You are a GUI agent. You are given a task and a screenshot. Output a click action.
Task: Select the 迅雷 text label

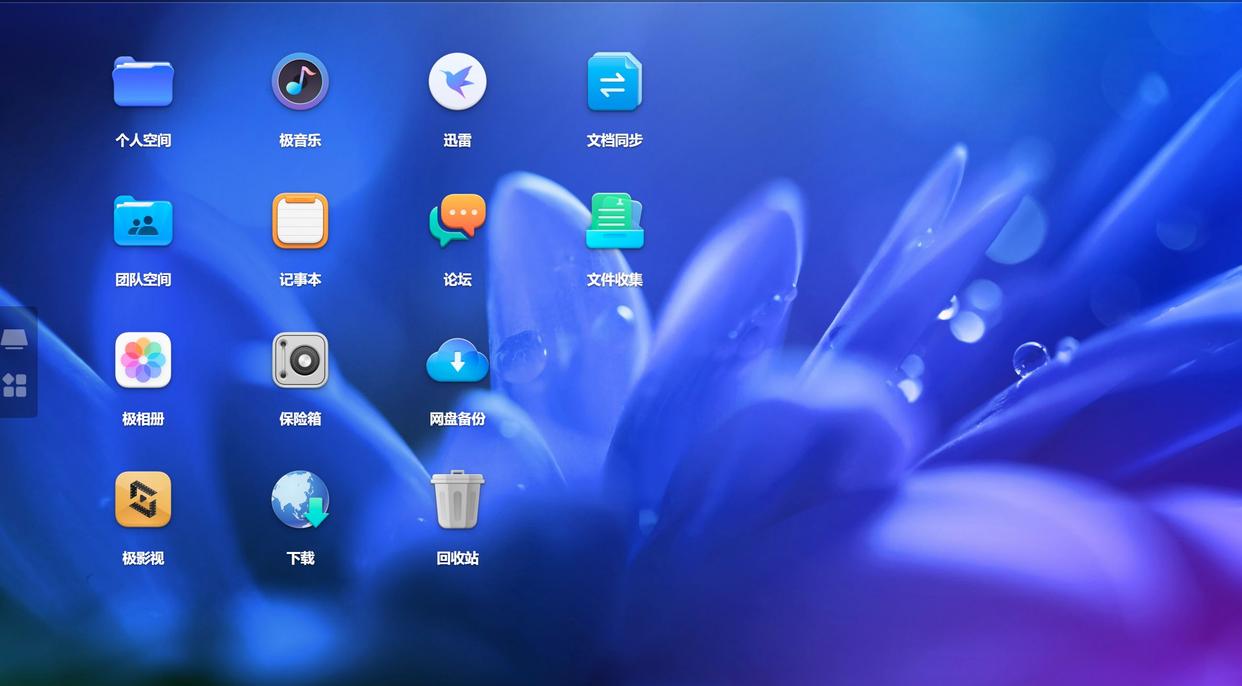tap(457, 140)
